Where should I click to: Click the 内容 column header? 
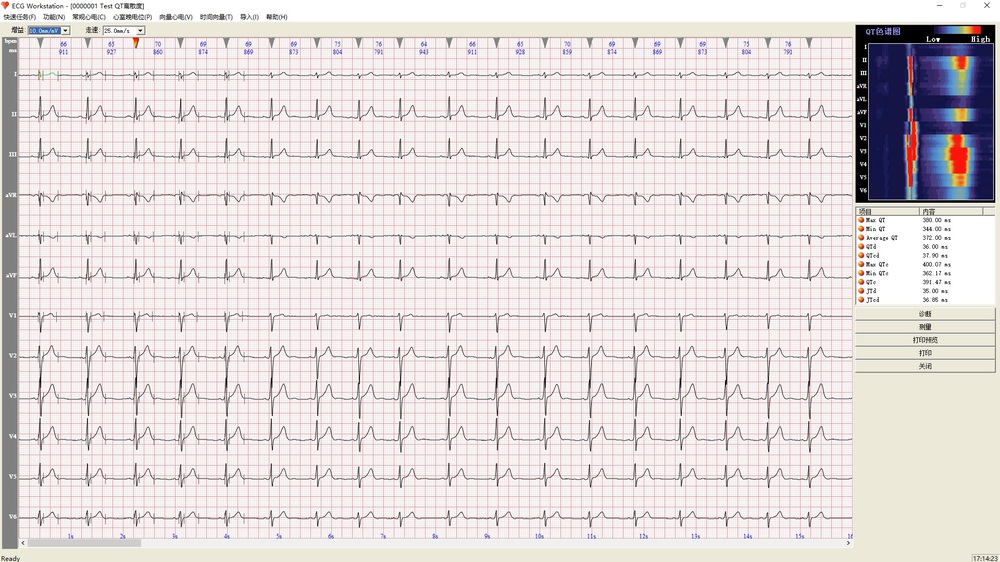click(x=956, y=212)
